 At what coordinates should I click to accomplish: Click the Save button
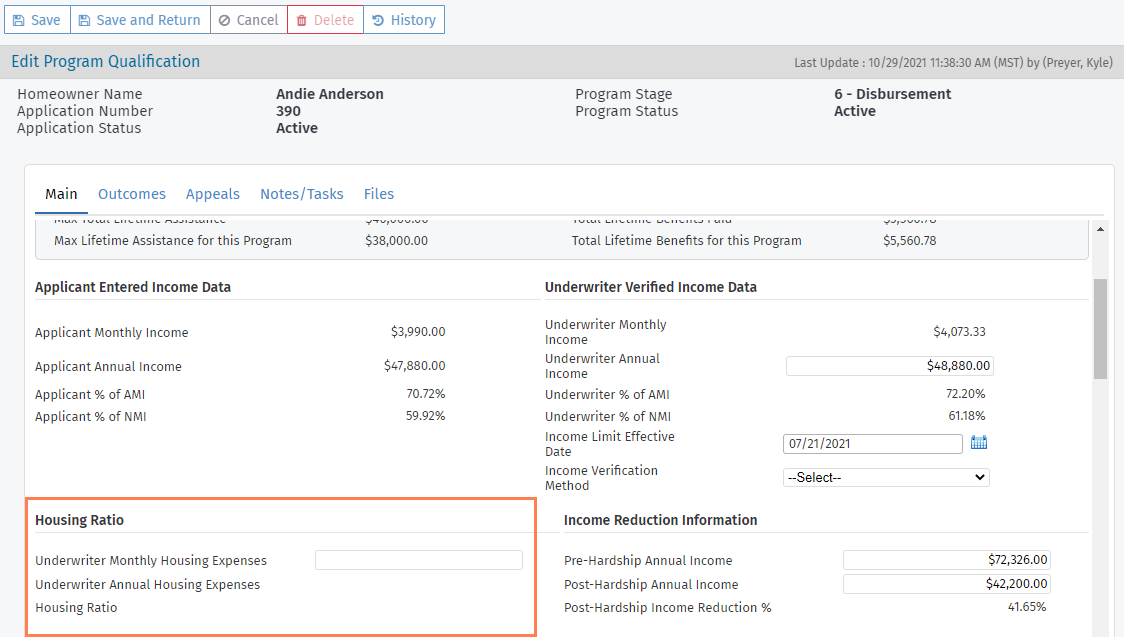(x=36, y=20)
